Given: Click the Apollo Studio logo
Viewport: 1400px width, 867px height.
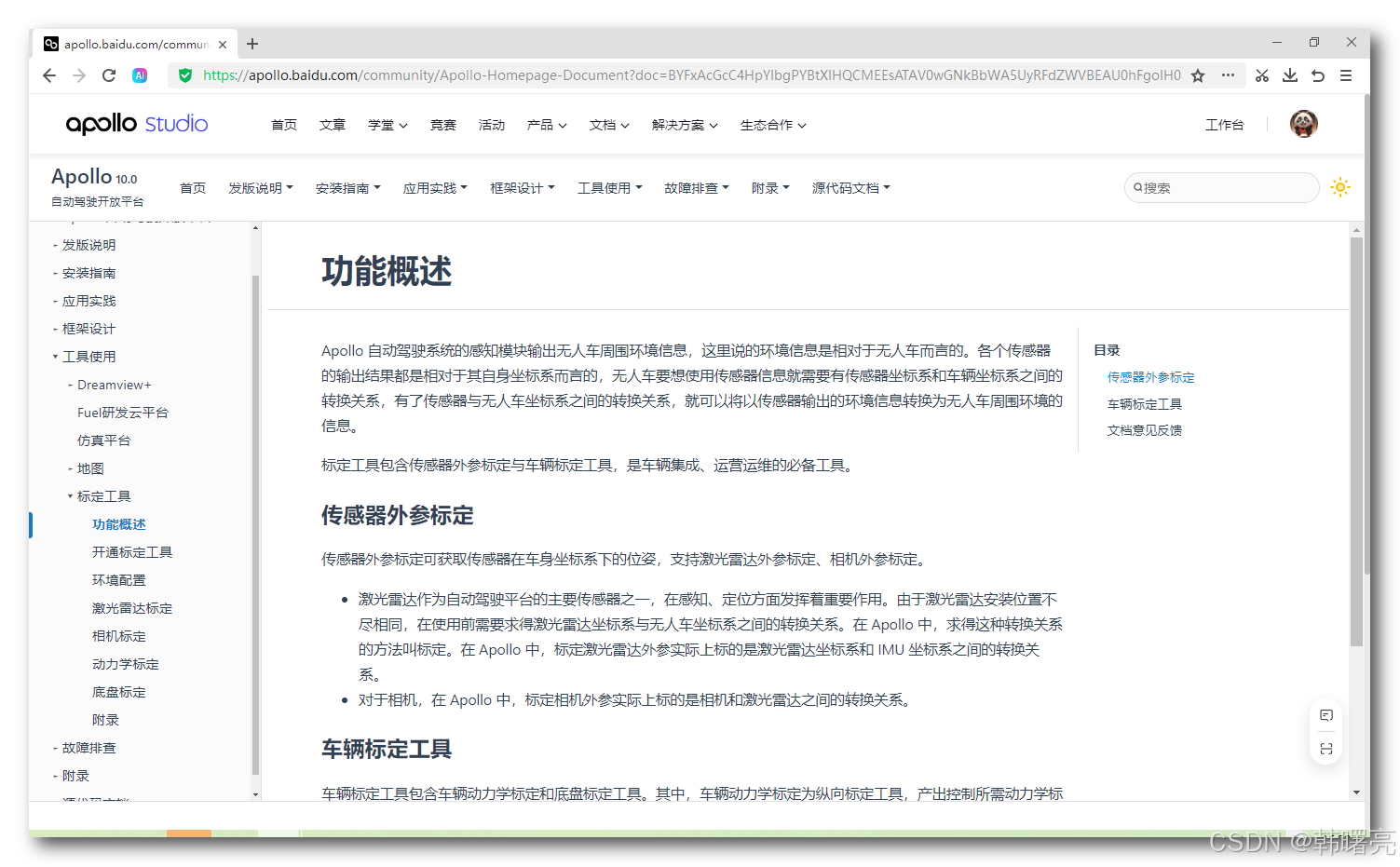Looking at the screenshot, I should [x=137, y=124].
